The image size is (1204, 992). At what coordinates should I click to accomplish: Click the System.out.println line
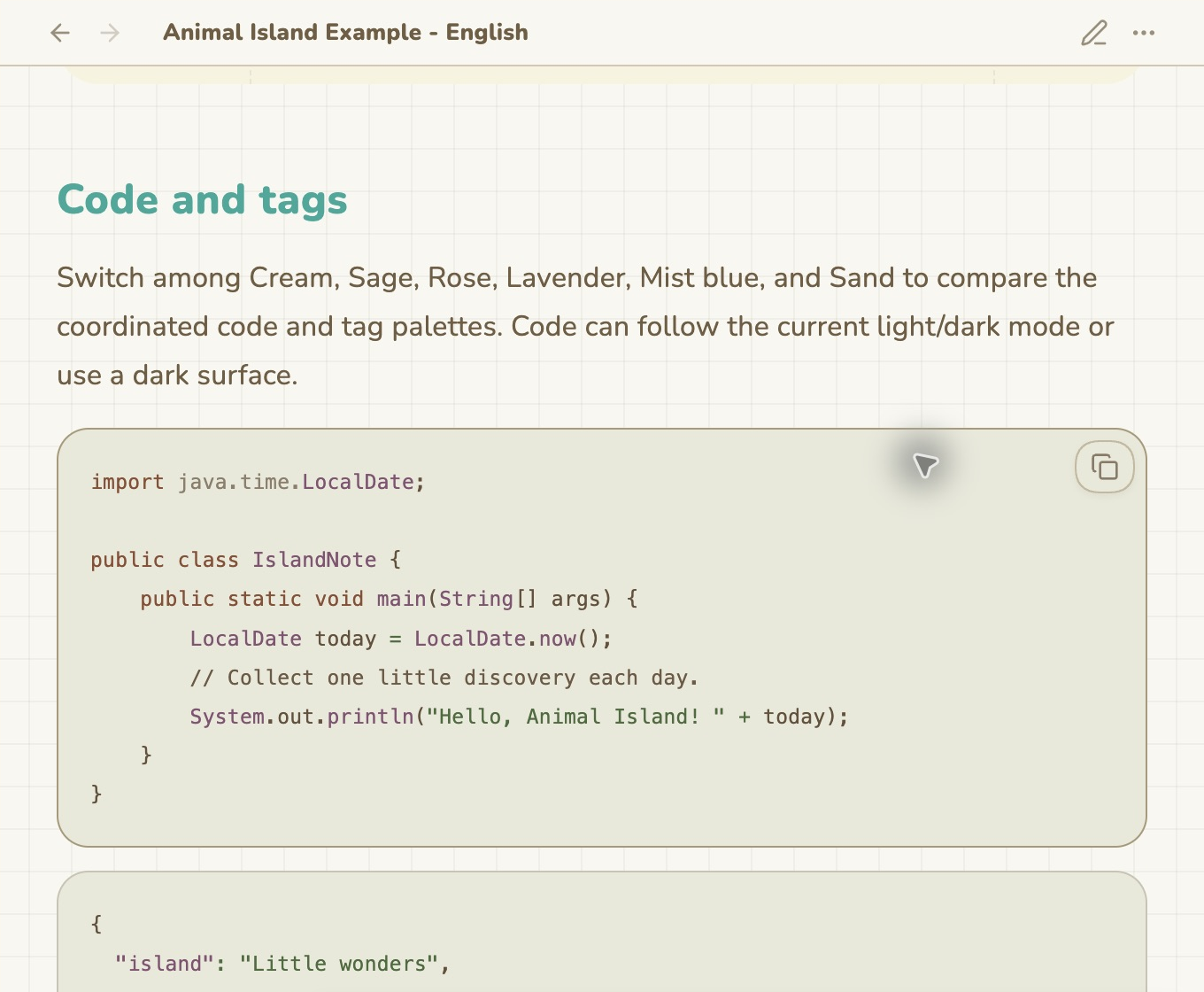click(x=520, y=717)
